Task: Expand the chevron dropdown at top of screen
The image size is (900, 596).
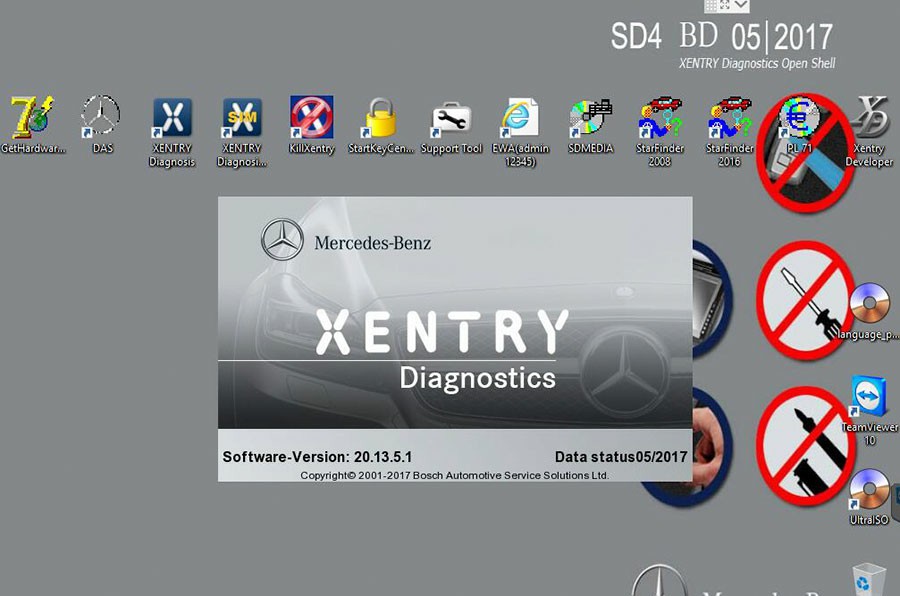Action: 741,6
